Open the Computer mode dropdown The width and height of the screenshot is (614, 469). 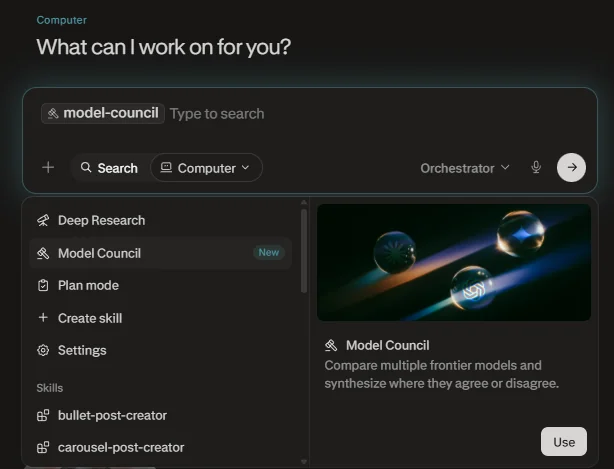(x=206, y=168)
